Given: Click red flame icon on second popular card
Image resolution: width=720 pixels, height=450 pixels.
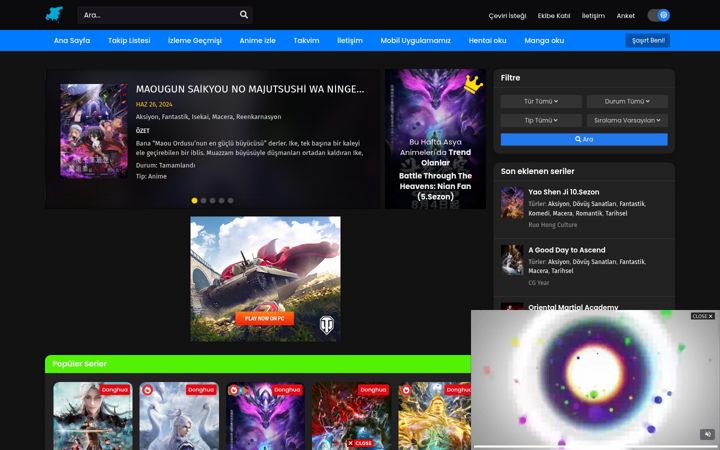Looking at the screenshot, I should click(x=147, y=390).
